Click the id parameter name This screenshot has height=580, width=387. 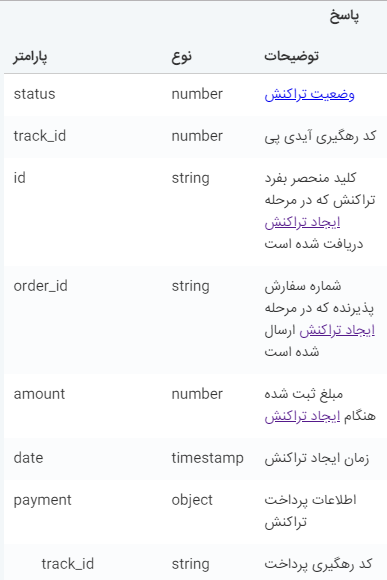coord(20,178)
